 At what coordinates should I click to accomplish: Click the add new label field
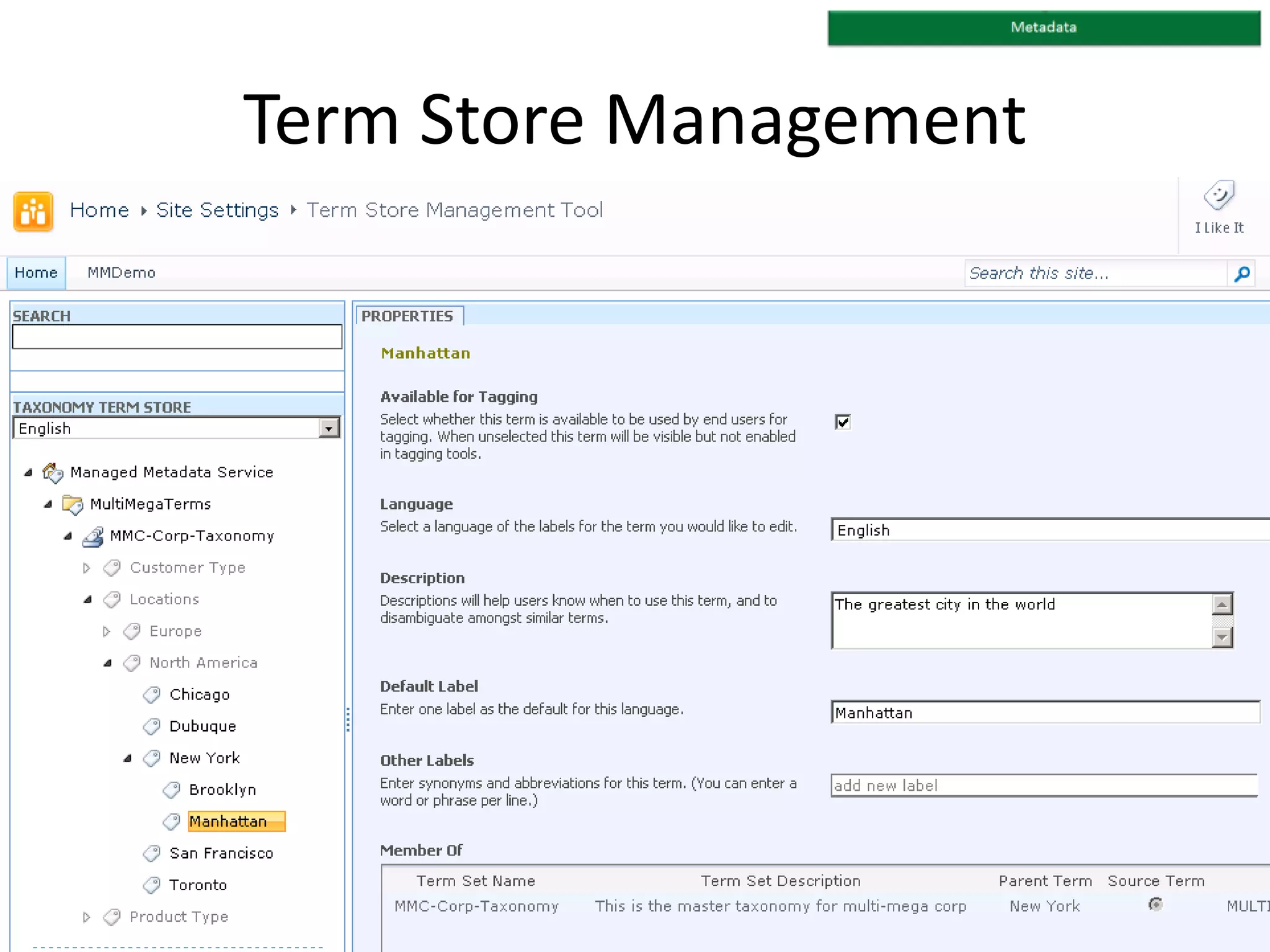(x=1044, y=785)
